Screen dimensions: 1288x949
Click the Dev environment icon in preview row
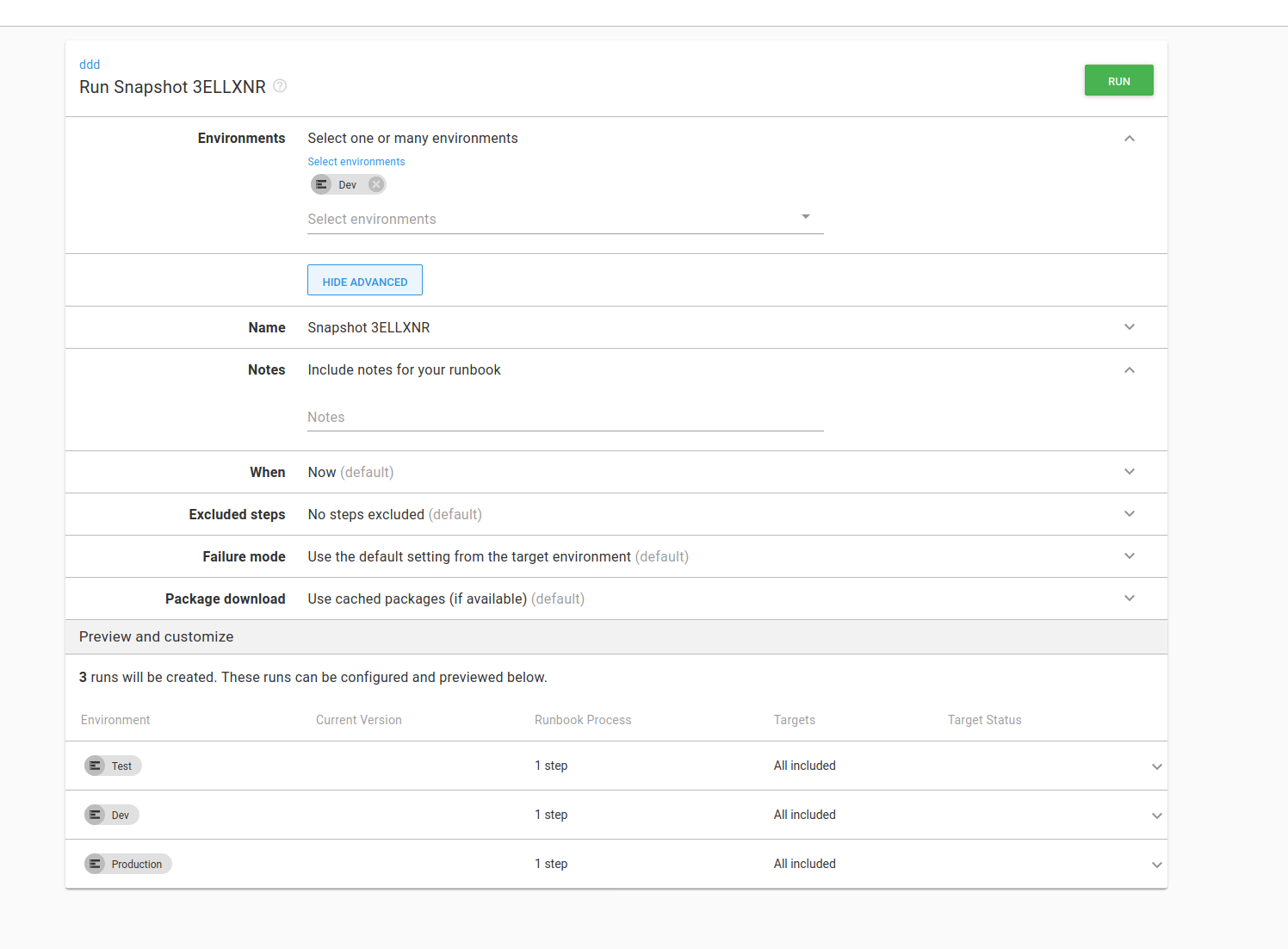coord(95,815)
